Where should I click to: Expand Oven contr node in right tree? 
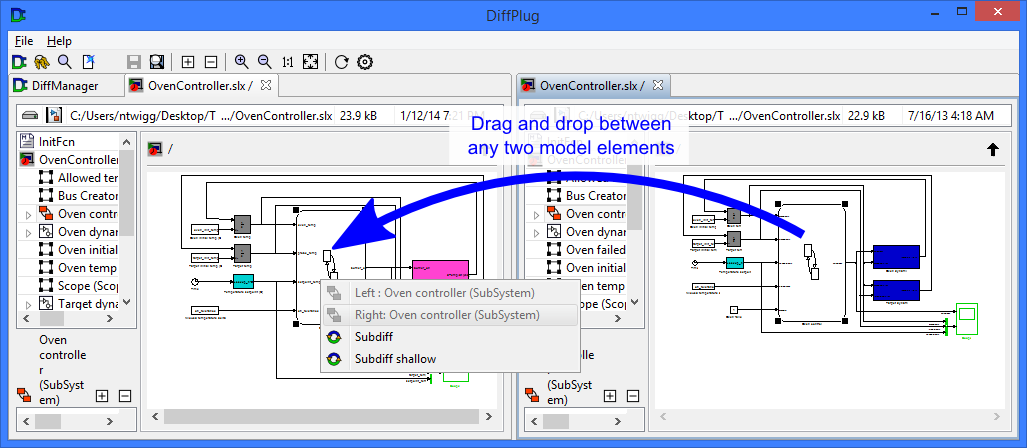(x=536, y=214)
